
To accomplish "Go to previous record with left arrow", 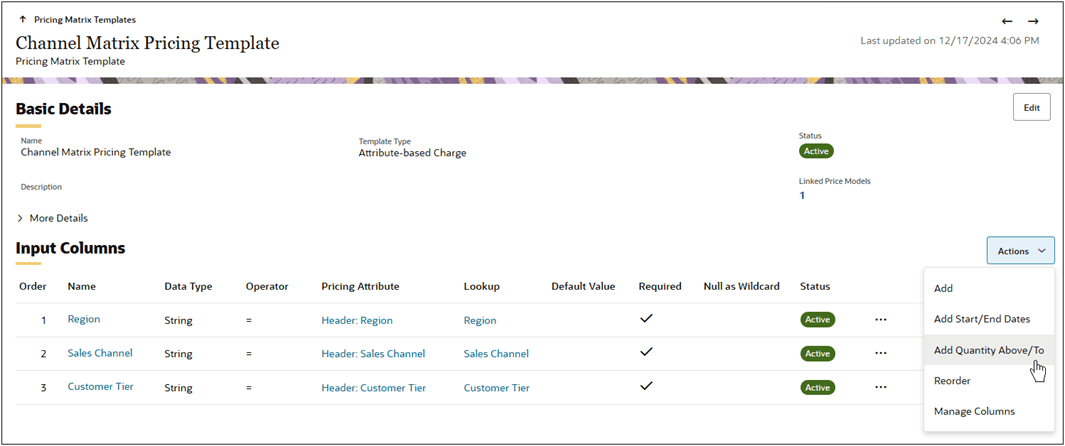I will 1008,21.
